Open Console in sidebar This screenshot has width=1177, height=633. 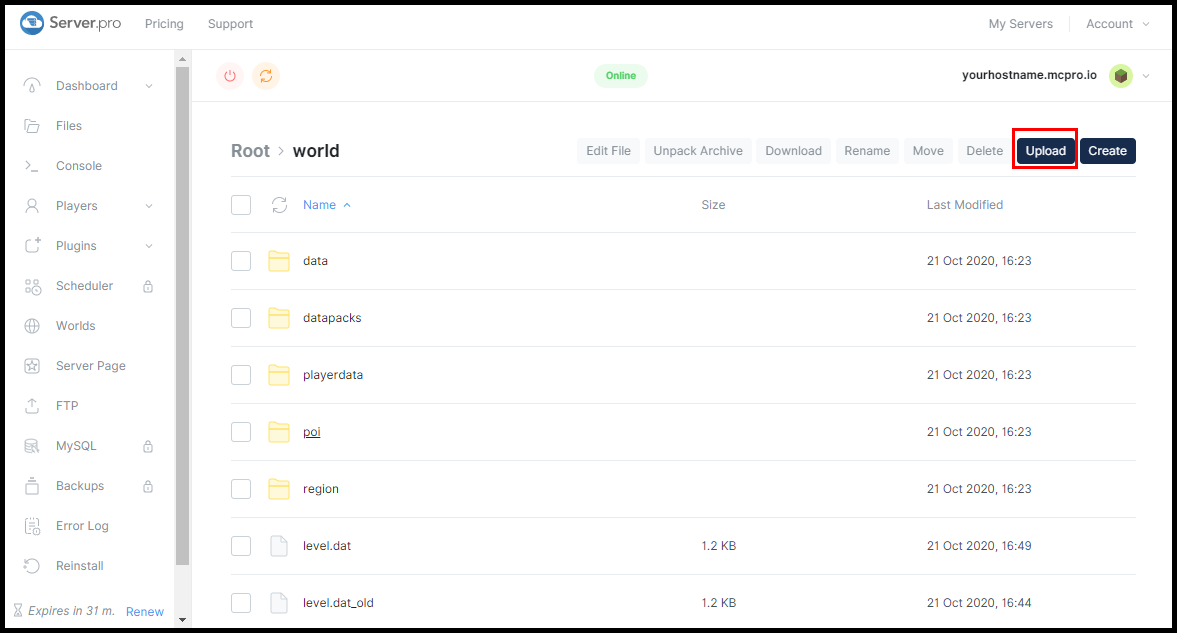coord(79,166)
